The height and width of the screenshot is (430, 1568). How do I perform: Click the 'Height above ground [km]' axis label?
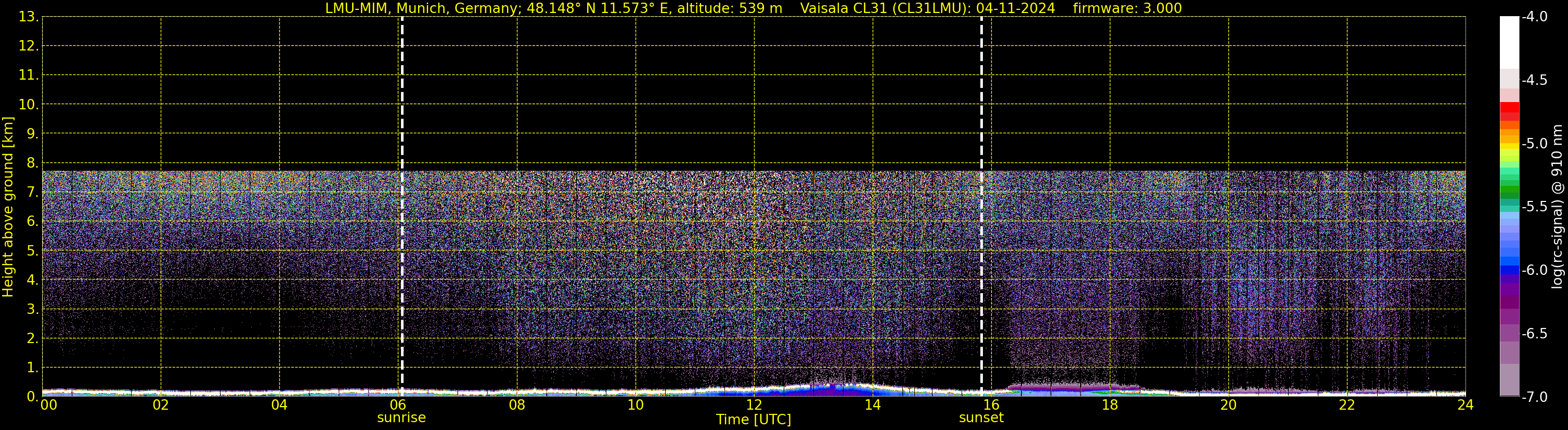tap(8, 207)
